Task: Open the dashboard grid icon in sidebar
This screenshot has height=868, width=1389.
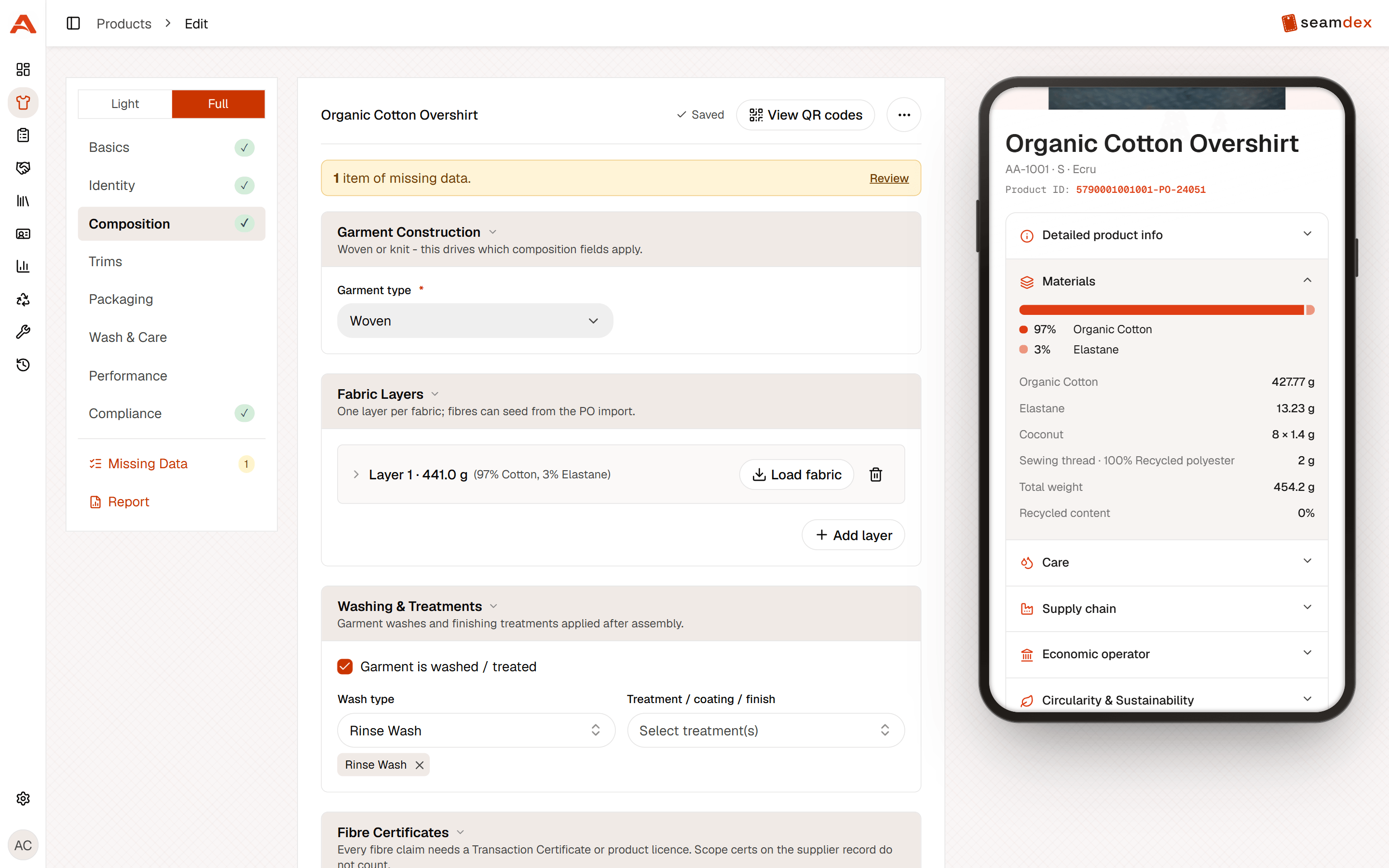Action: point(23,69)
